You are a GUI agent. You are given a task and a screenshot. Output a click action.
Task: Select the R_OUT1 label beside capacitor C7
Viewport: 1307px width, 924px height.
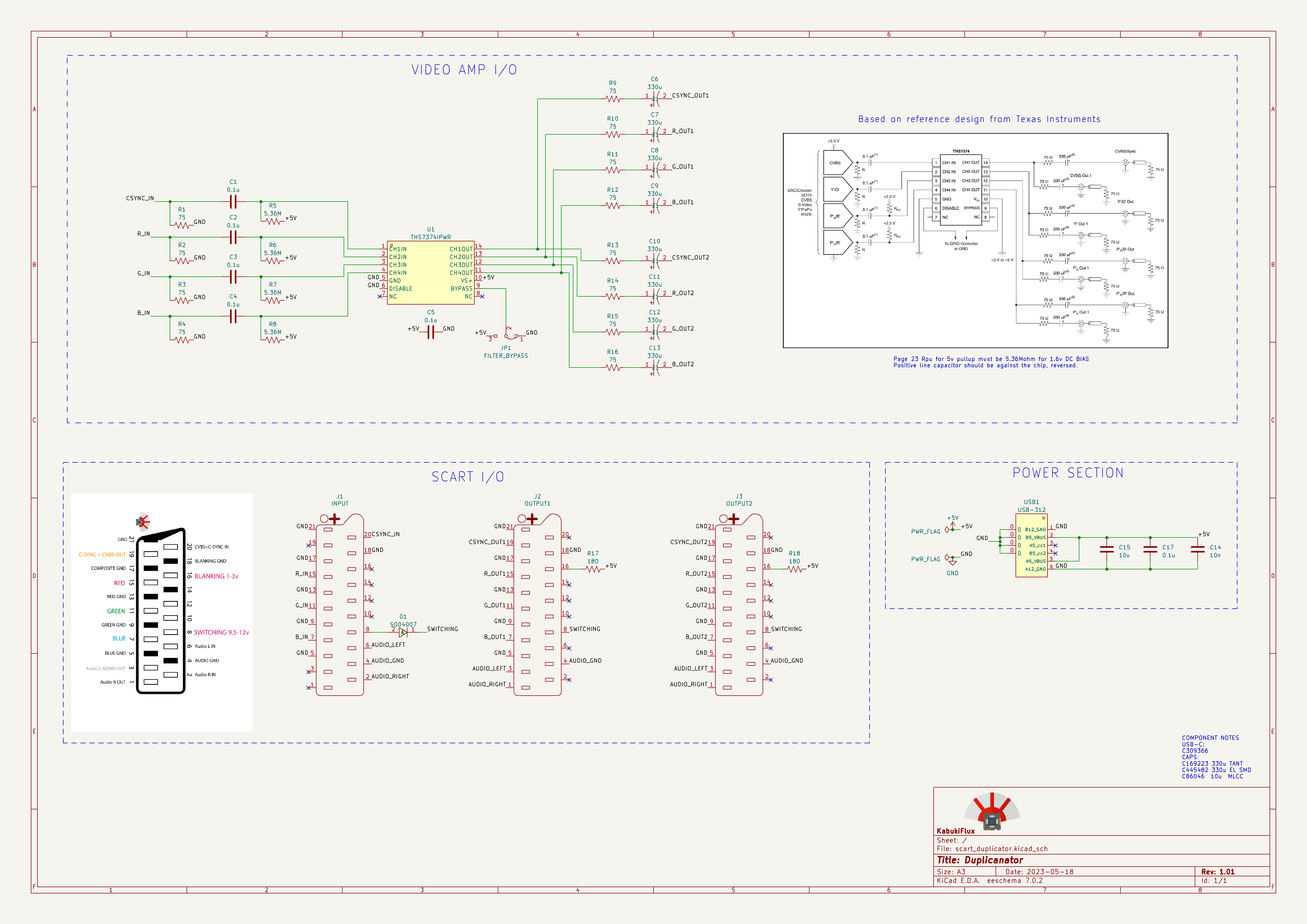click(x=682, y=131)
